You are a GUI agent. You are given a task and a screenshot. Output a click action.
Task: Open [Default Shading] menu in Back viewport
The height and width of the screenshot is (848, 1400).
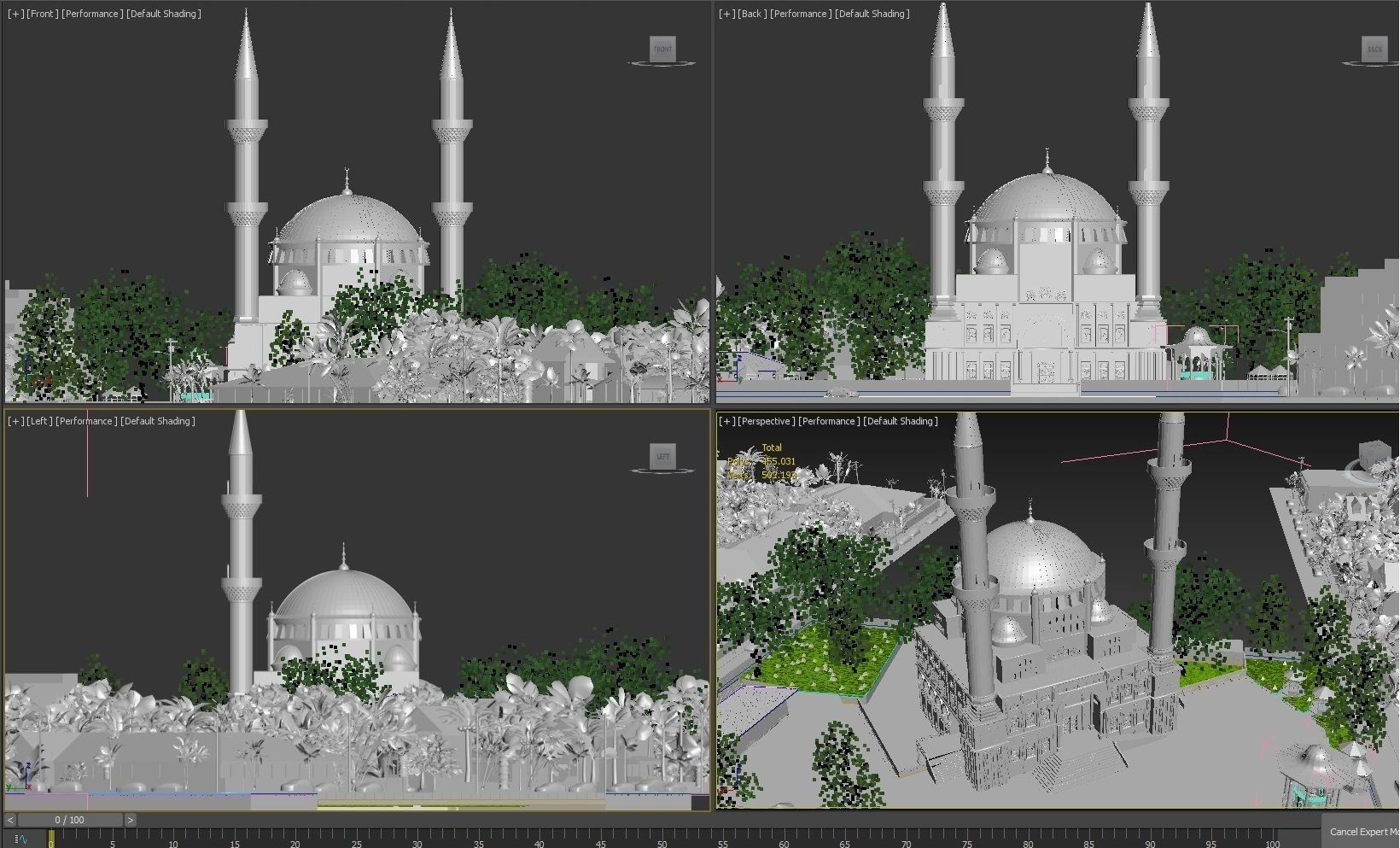point(872,14)
